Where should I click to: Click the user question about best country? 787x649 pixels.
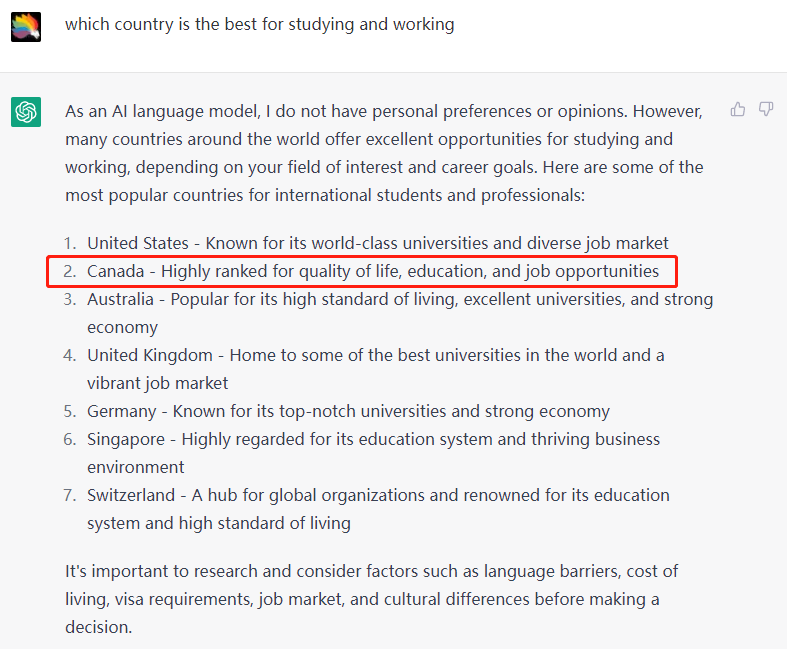click(259, 24)
